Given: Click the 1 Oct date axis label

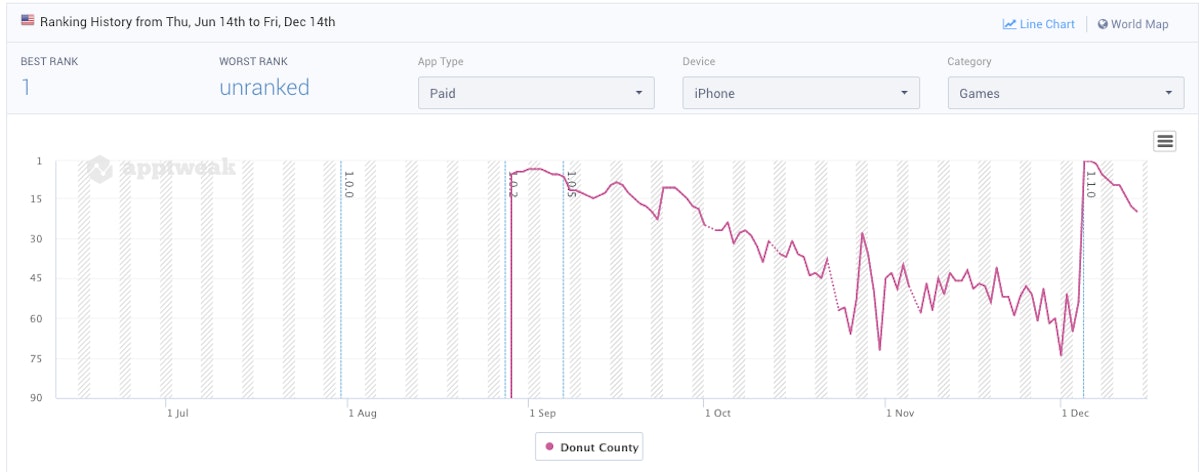Looking at the screenshot, I should coord(717,412).
